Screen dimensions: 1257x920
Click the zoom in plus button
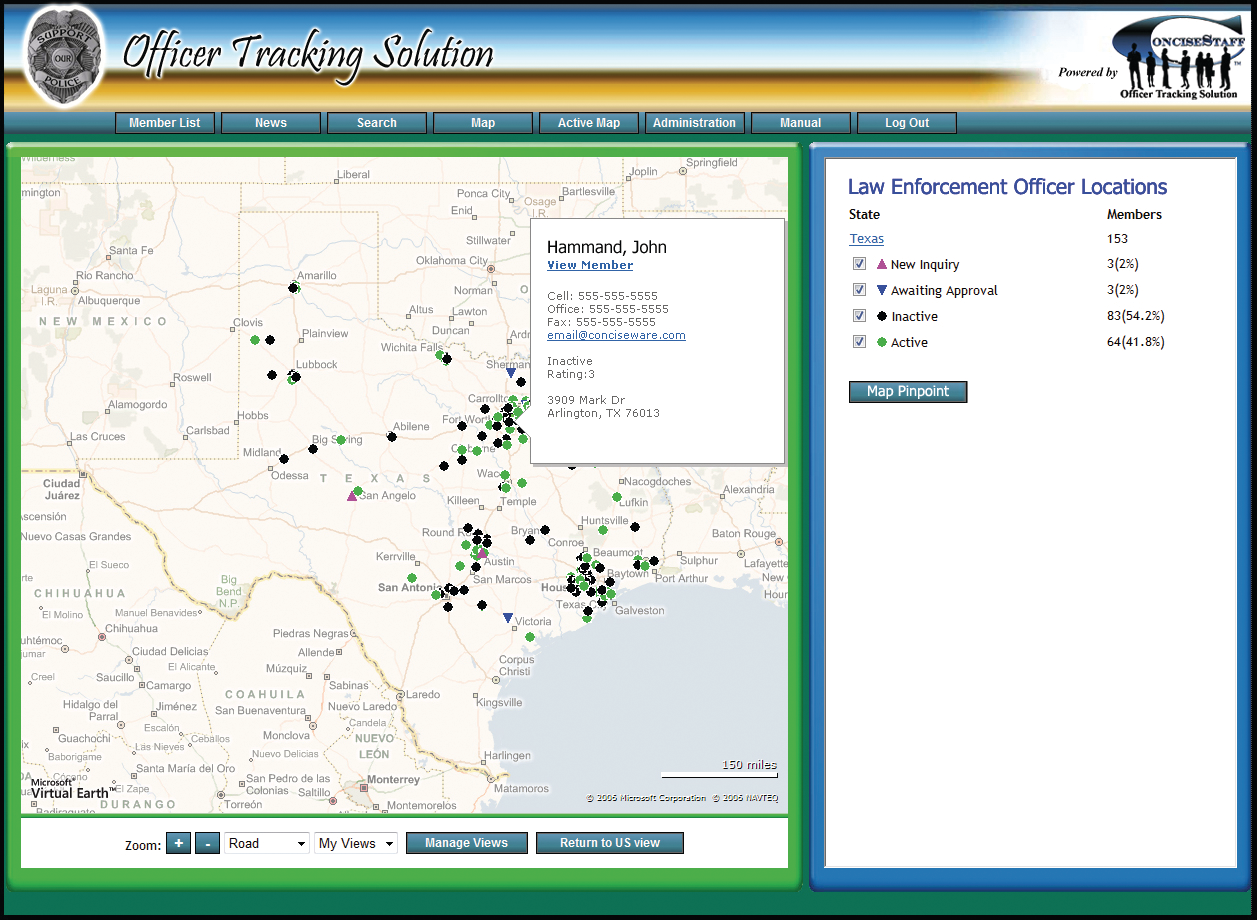[x=178, y=843]
